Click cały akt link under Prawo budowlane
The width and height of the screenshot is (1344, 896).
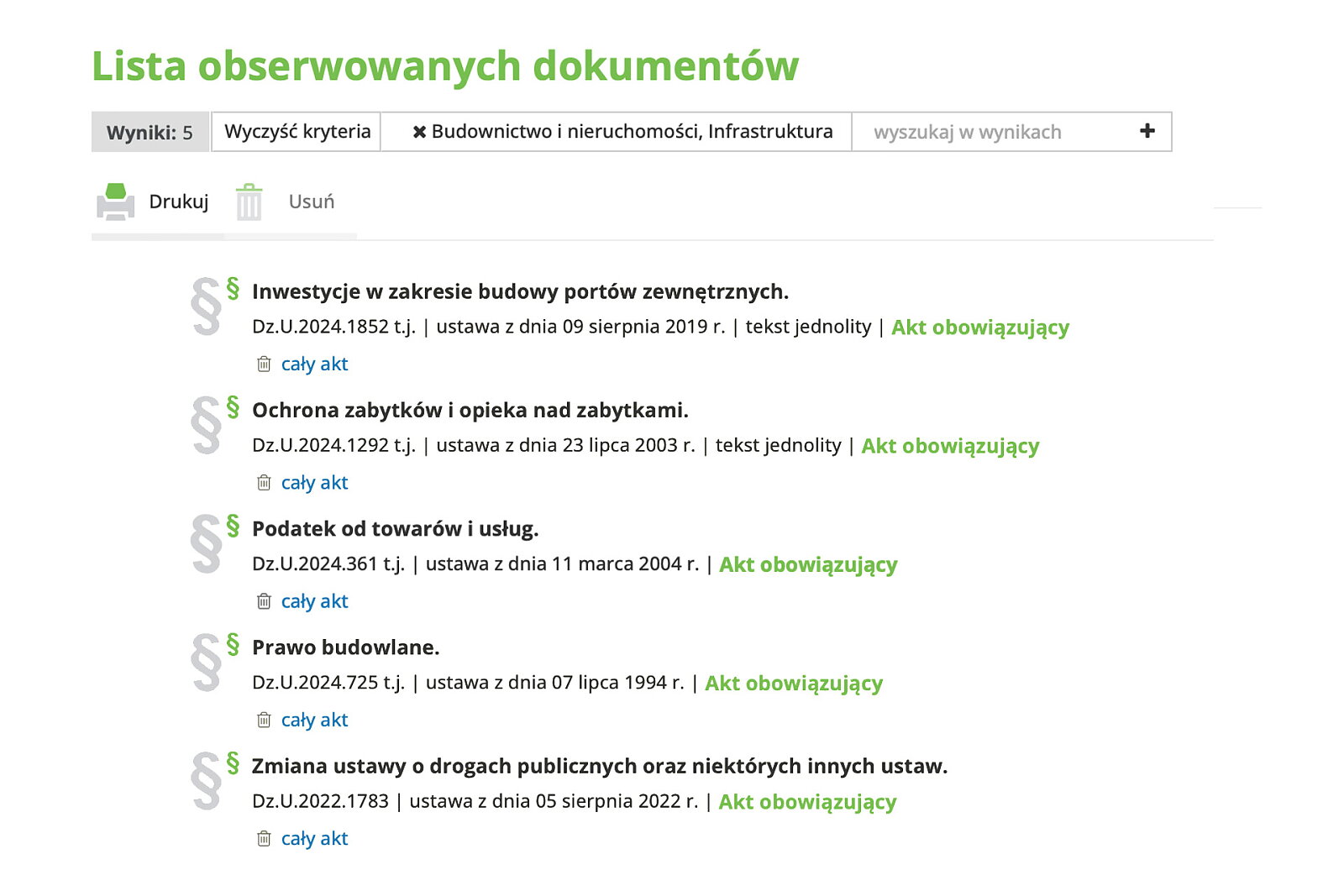point(314,720)
